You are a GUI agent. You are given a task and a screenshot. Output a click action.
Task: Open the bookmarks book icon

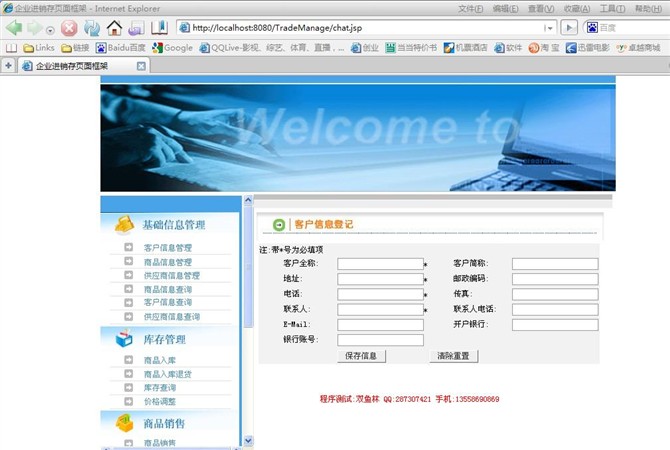(159, 28)
